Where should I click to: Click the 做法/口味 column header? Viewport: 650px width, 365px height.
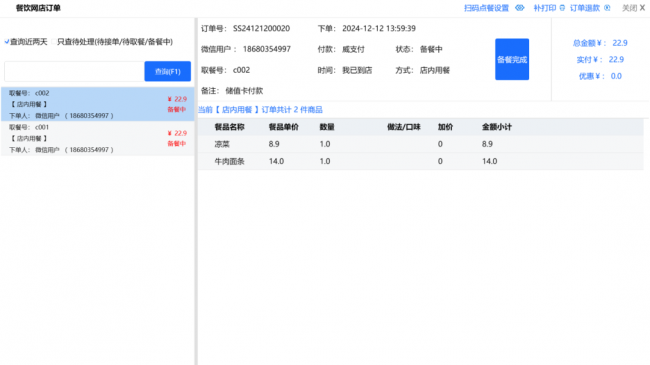[403, 127]
